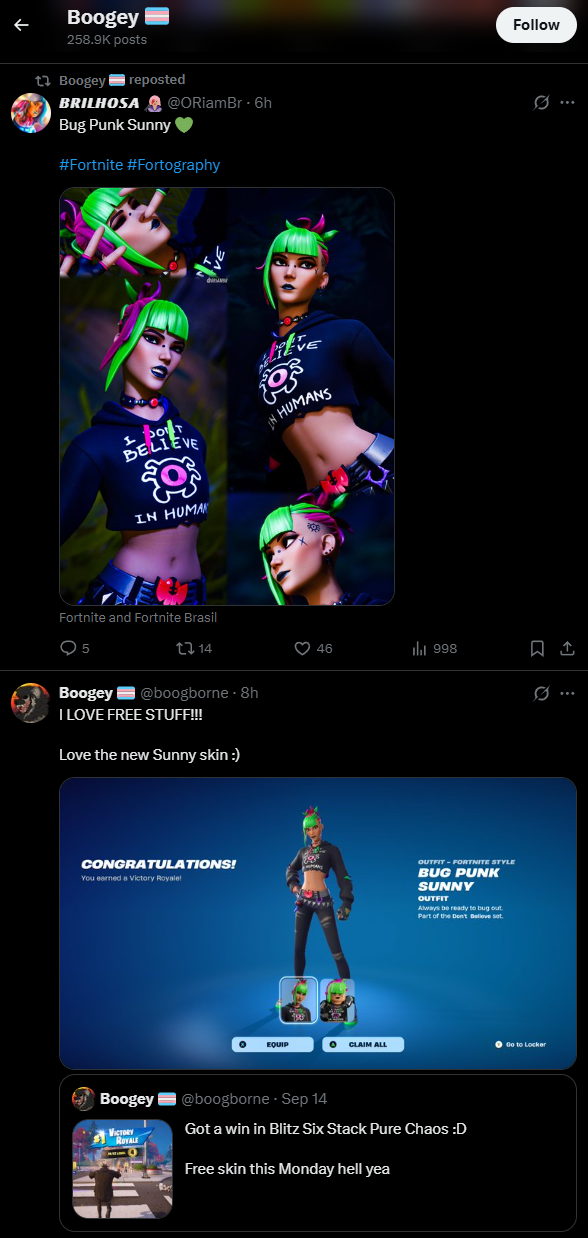Open BRILHOSA's profile avatar
The height and width of the screenshot is (1238, 588).
pyautogui.click(x=31, y=113)
